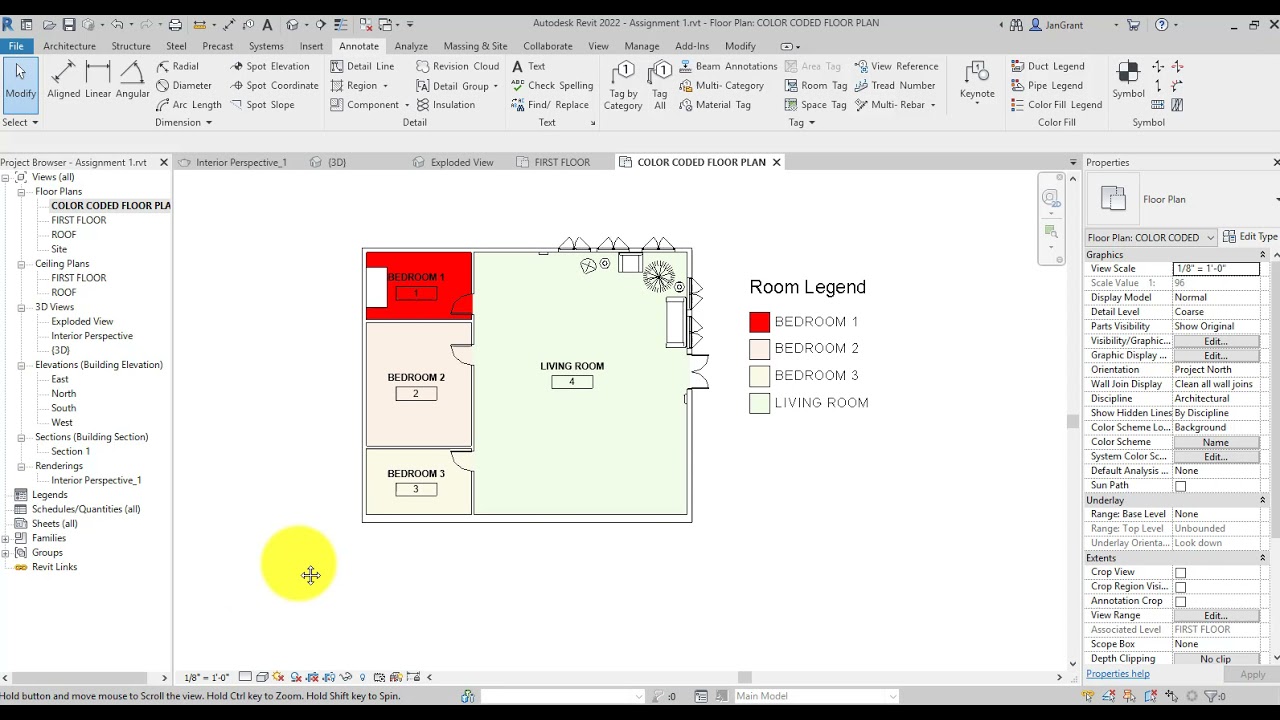Expand the Families node in Project Browser
This screenshot has height=720, width=1280.
point(5,538)
